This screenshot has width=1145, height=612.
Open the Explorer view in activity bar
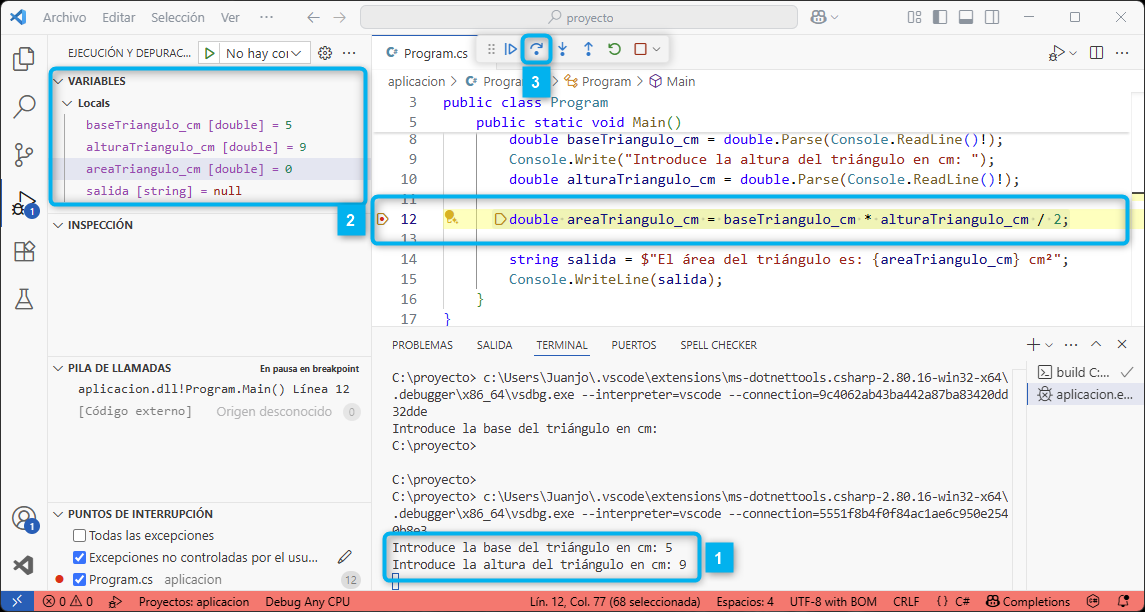24,59
